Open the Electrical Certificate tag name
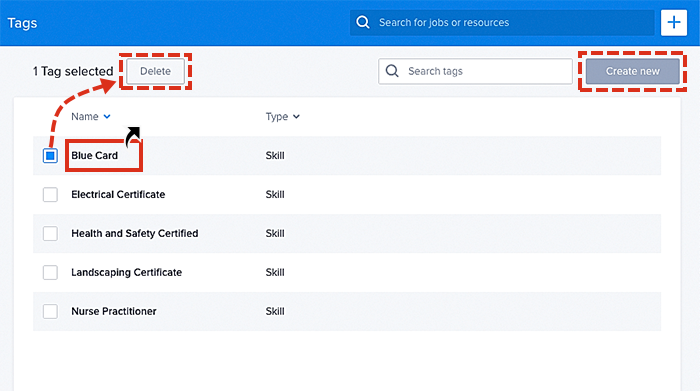The height and width of the screenshot is (391, 700). (118, 195)
